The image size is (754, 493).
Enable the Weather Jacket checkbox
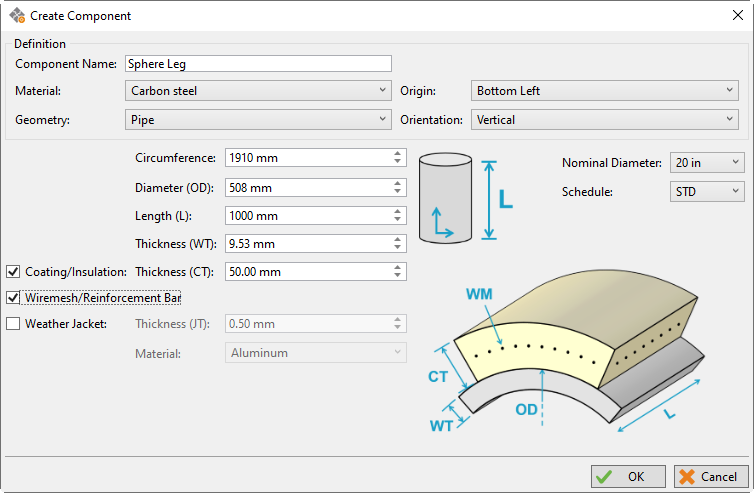coord(13,323)
